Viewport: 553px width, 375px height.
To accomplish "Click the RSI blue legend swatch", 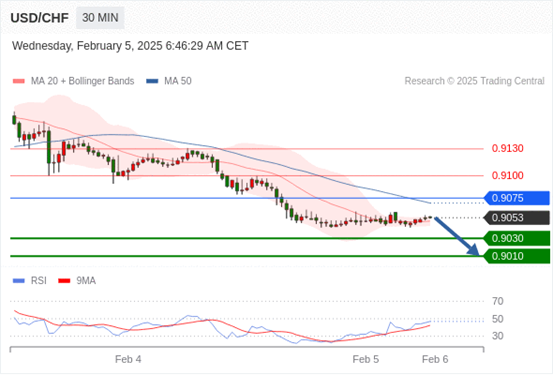I will [19, 281].
